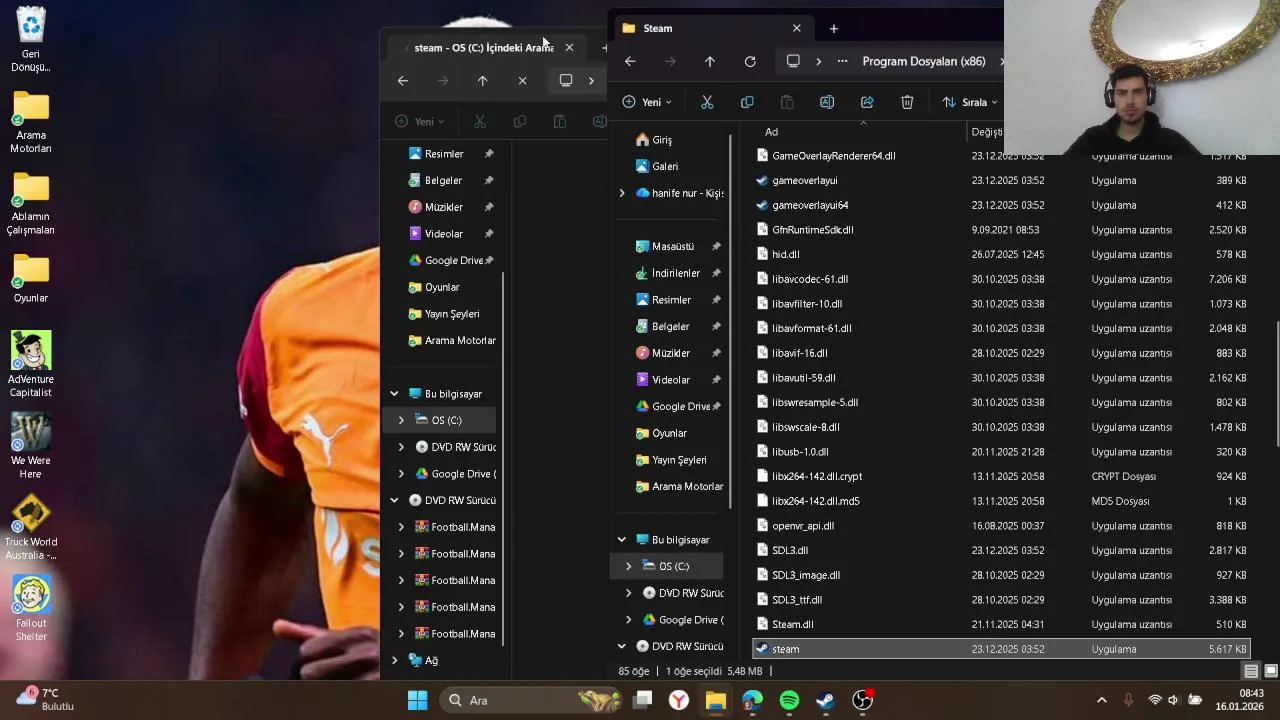Select GfnRuntimeSdk.dll file
1280x720 pixels.
pyautogui.click(x=813, y=230)
